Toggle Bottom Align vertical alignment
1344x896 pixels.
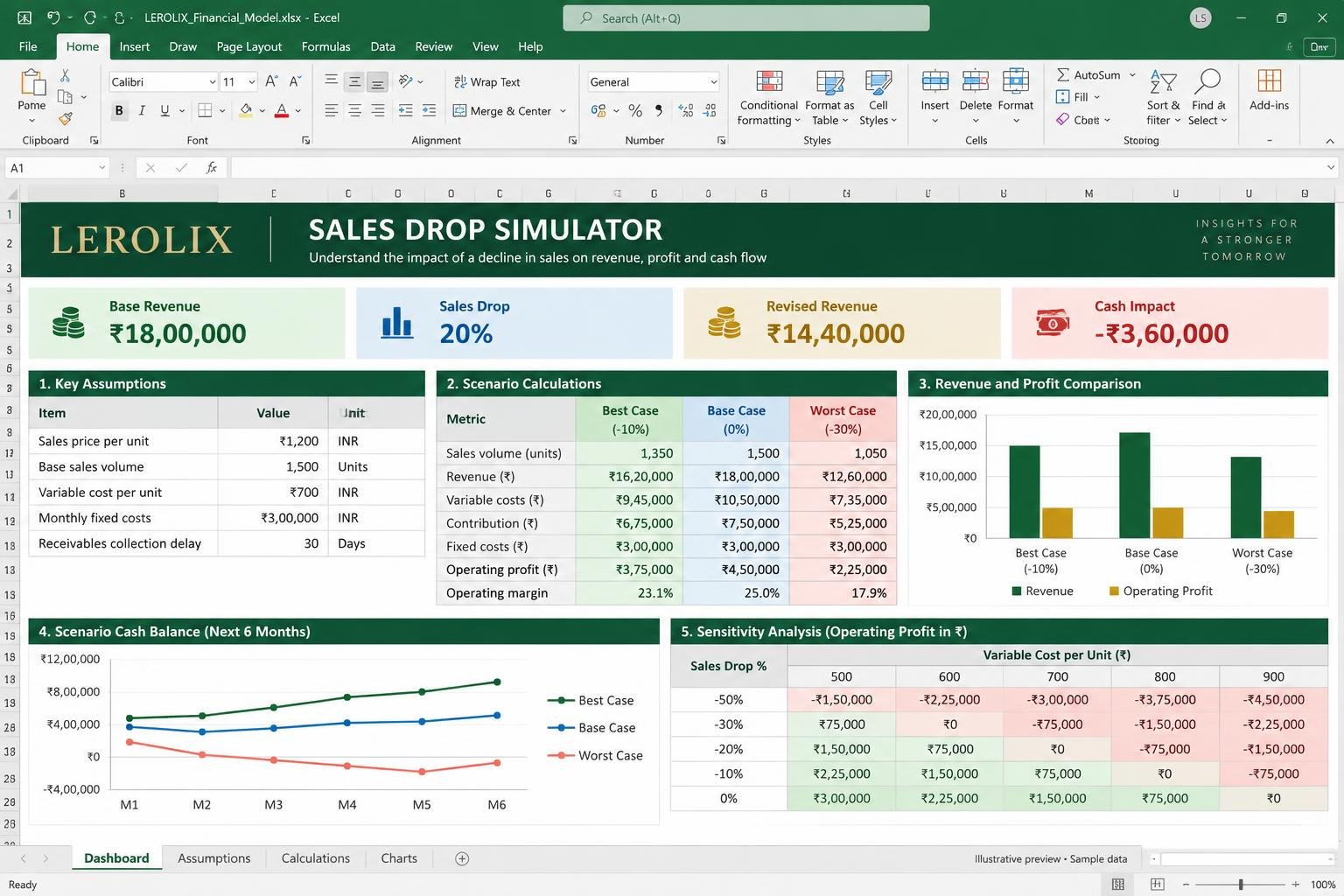coord(377,81)
